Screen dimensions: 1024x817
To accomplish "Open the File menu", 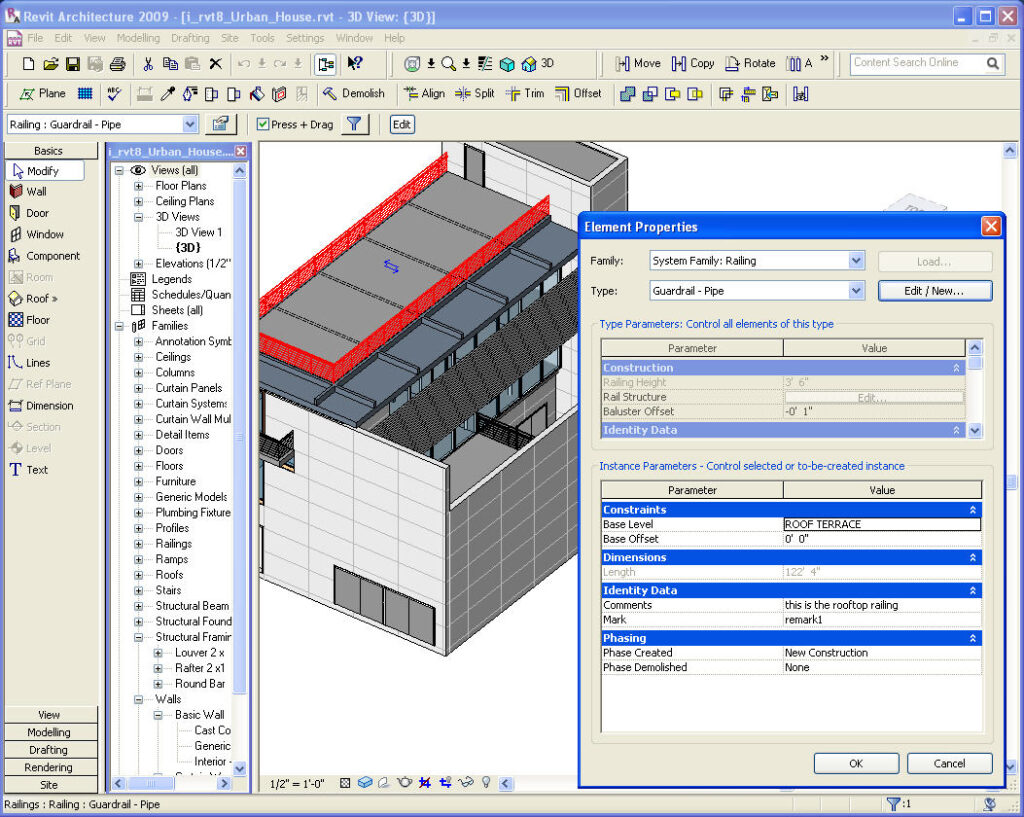I will click(x=35, y=38).
